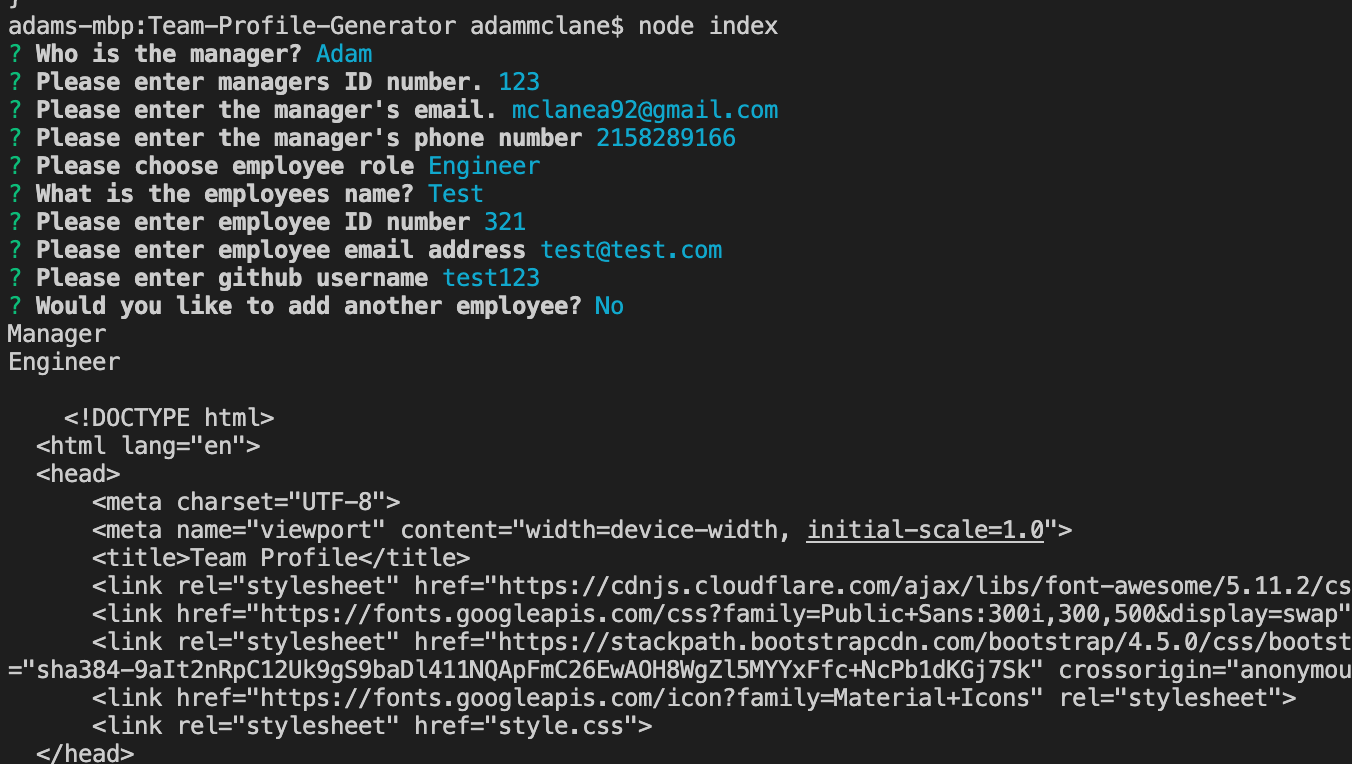The width and height of the screenshot is (1352, 764).
Task: Click the 'Manager' output line
Action: pyautogui.click(x=57, y=334)
